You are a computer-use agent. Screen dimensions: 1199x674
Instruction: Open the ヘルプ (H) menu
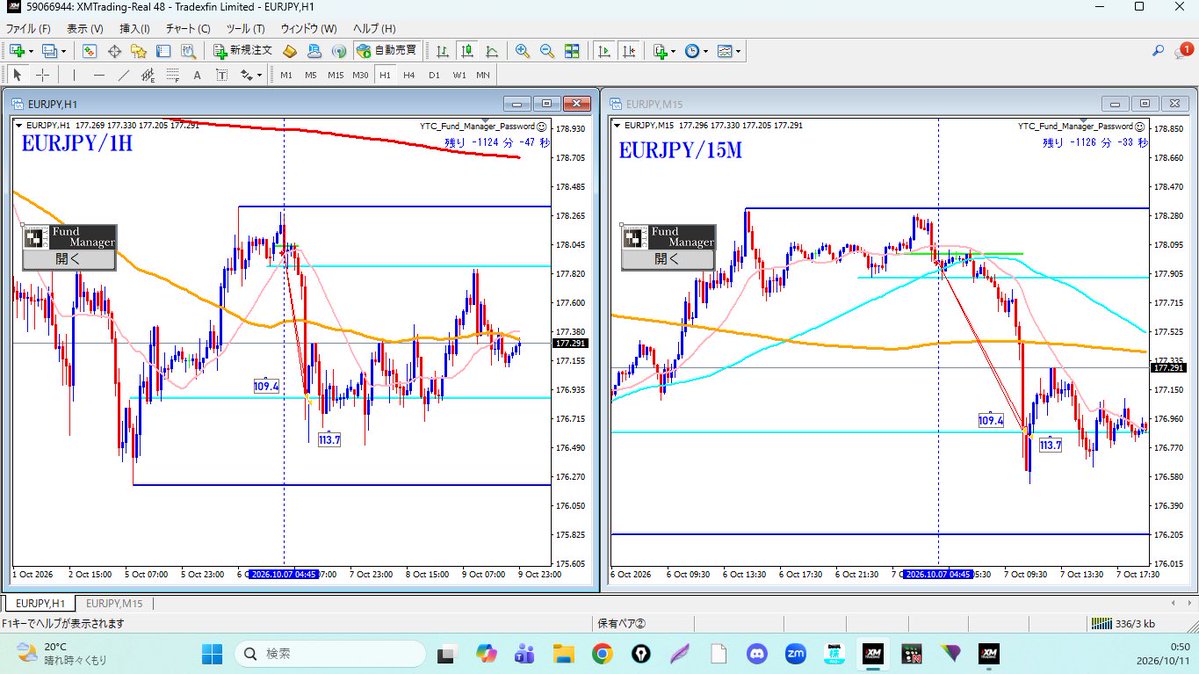tap(374, 28)
